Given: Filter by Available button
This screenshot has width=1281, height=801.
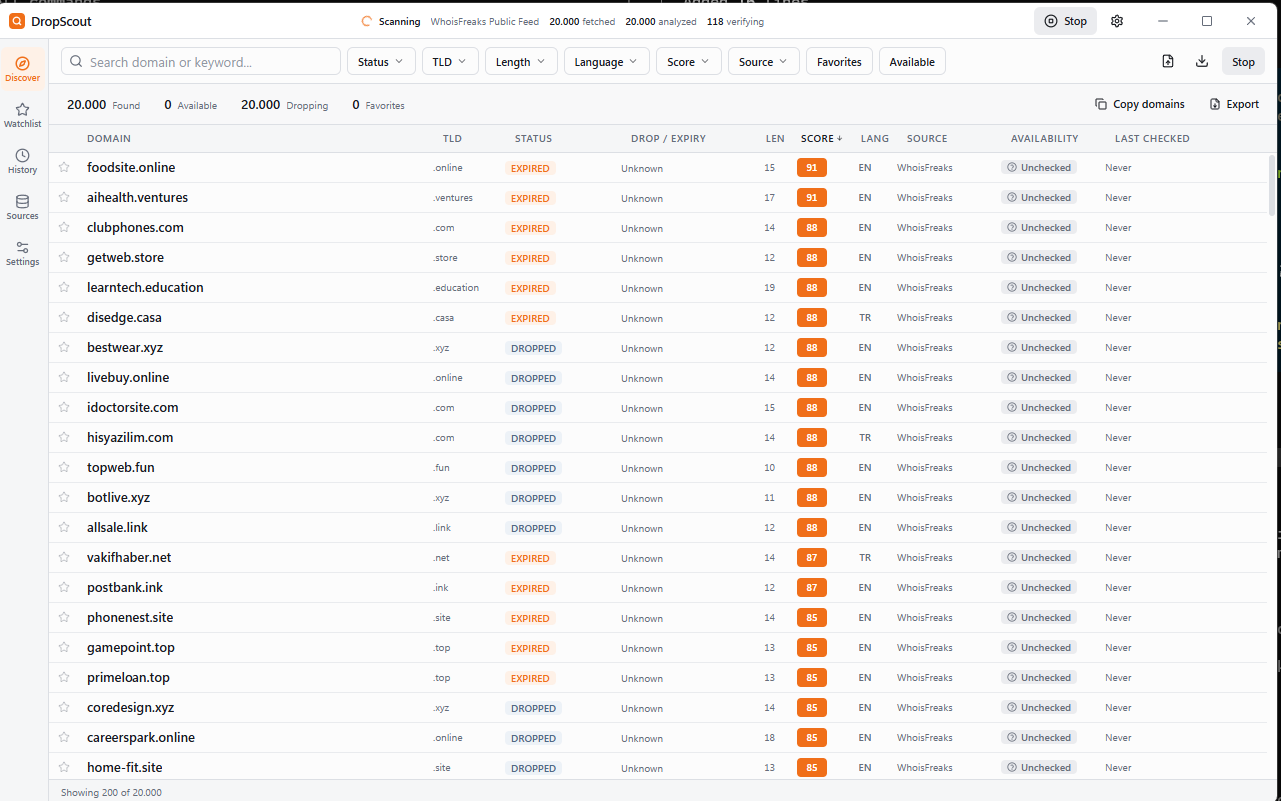Looking at the screenshot, I should [912, 62].
